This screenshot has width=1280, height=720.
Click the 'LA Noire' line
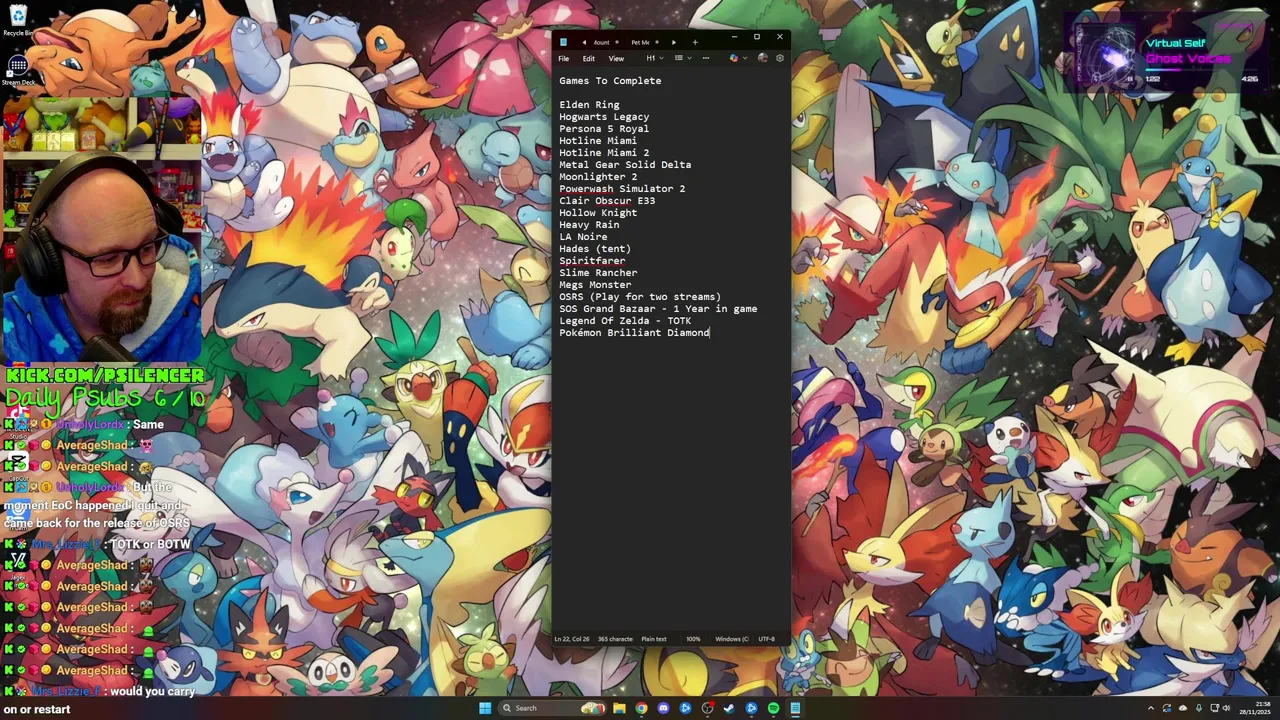tap(583, 237)
